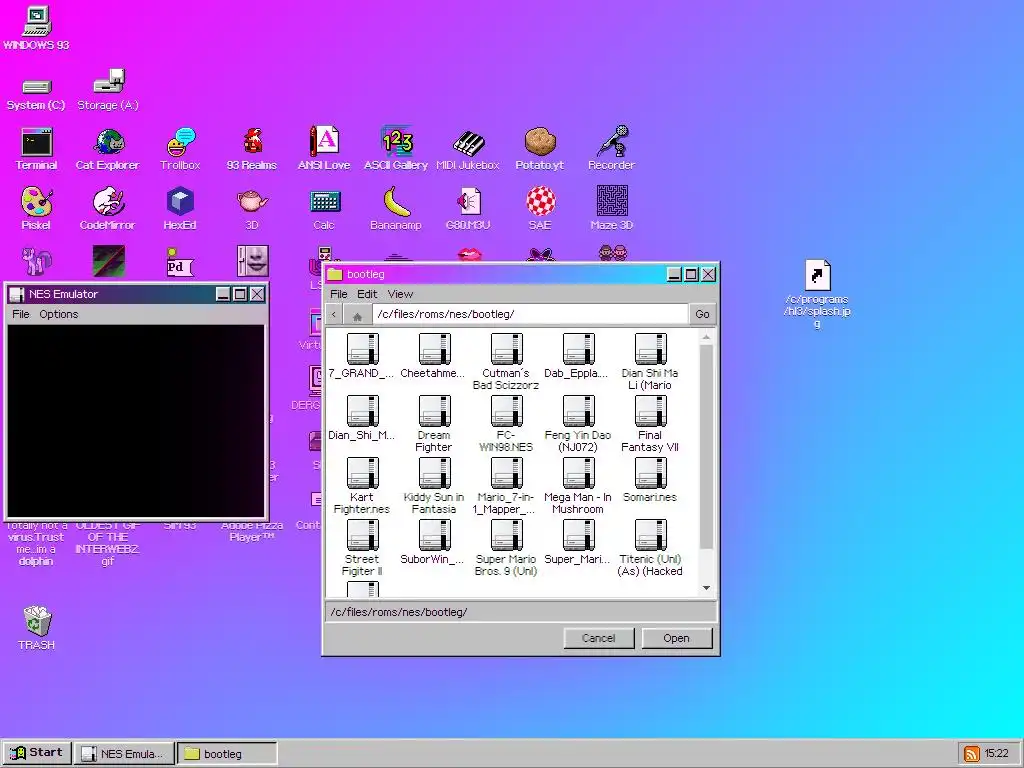Go to home folder via house button

[357, 315]
